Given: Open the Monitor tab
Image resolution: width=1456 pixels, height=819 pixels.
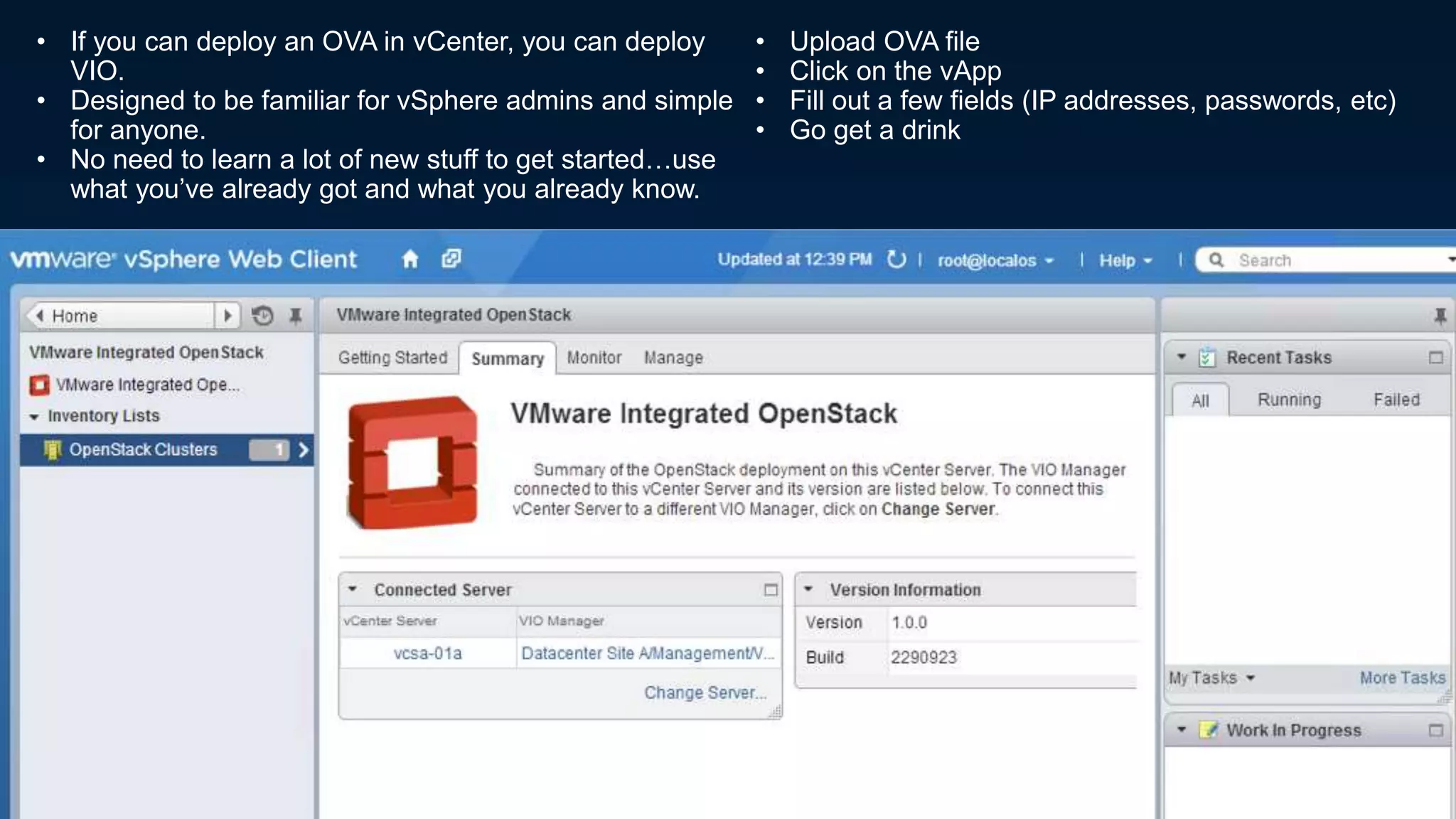Looking at the screenshot, I should click(594, 358).
